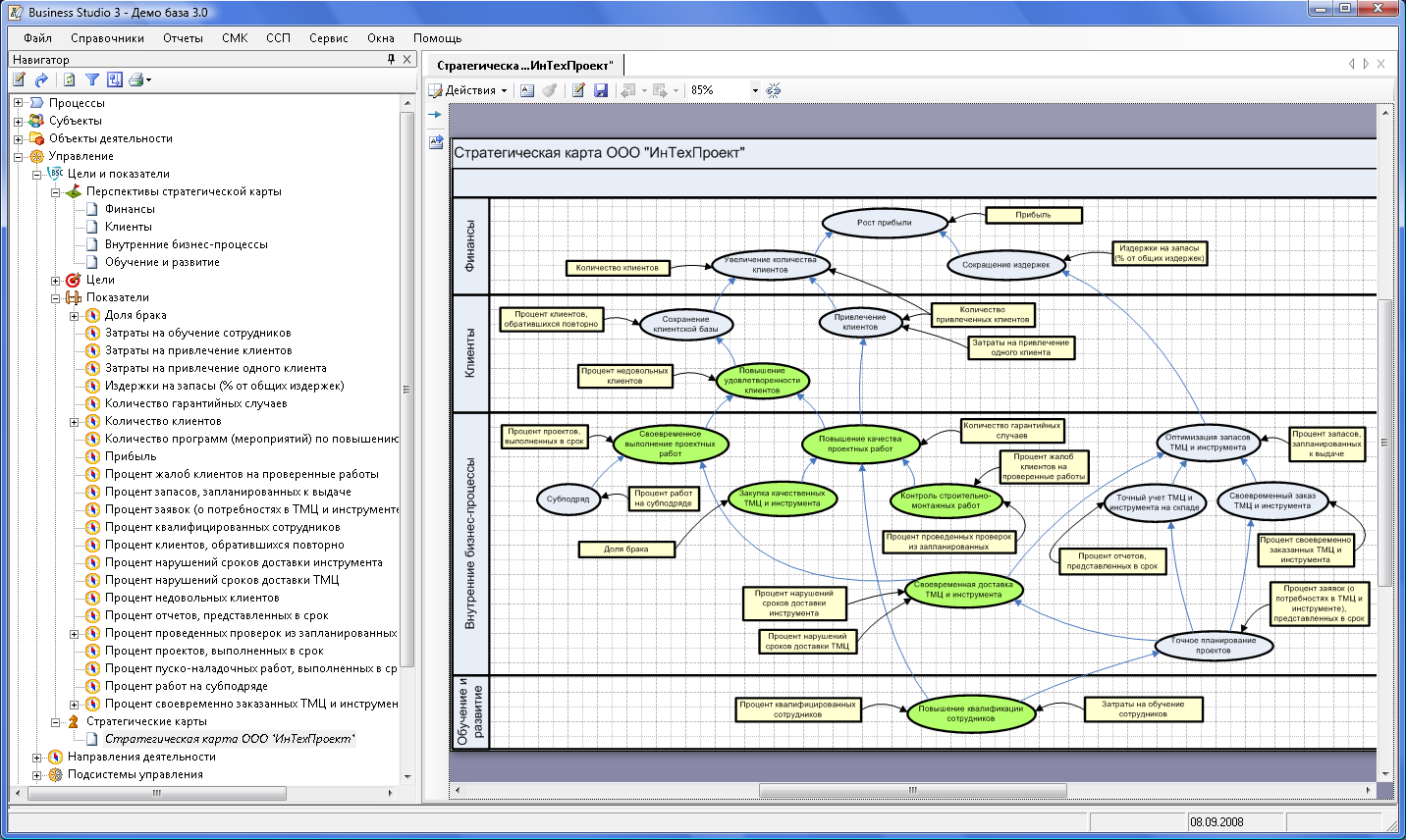The height and width of the screenshot is (840, 1406).
Task: Click the Доля брака indicator box
Action: click(626, 550)
